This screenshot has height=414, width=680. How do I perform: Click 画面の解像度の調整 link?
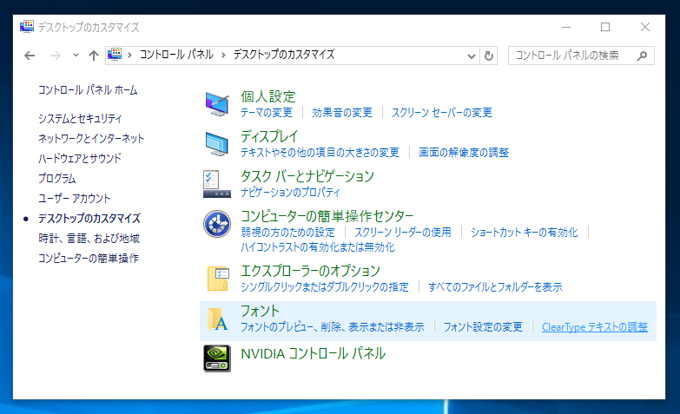[464, 153]
